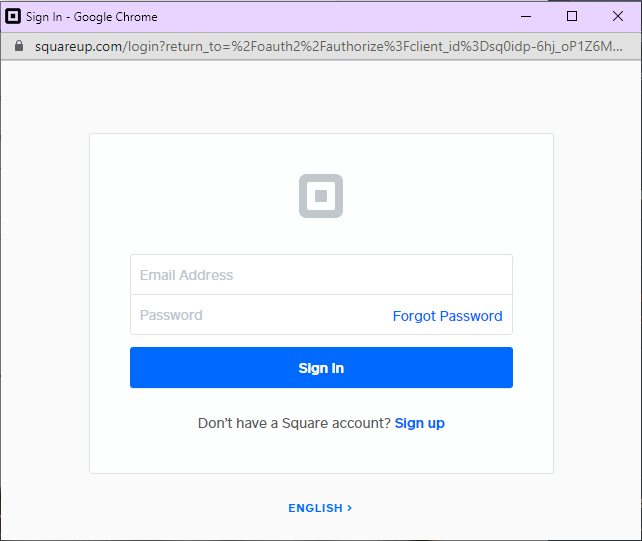Follow the Sign up link

pos(420,423)
